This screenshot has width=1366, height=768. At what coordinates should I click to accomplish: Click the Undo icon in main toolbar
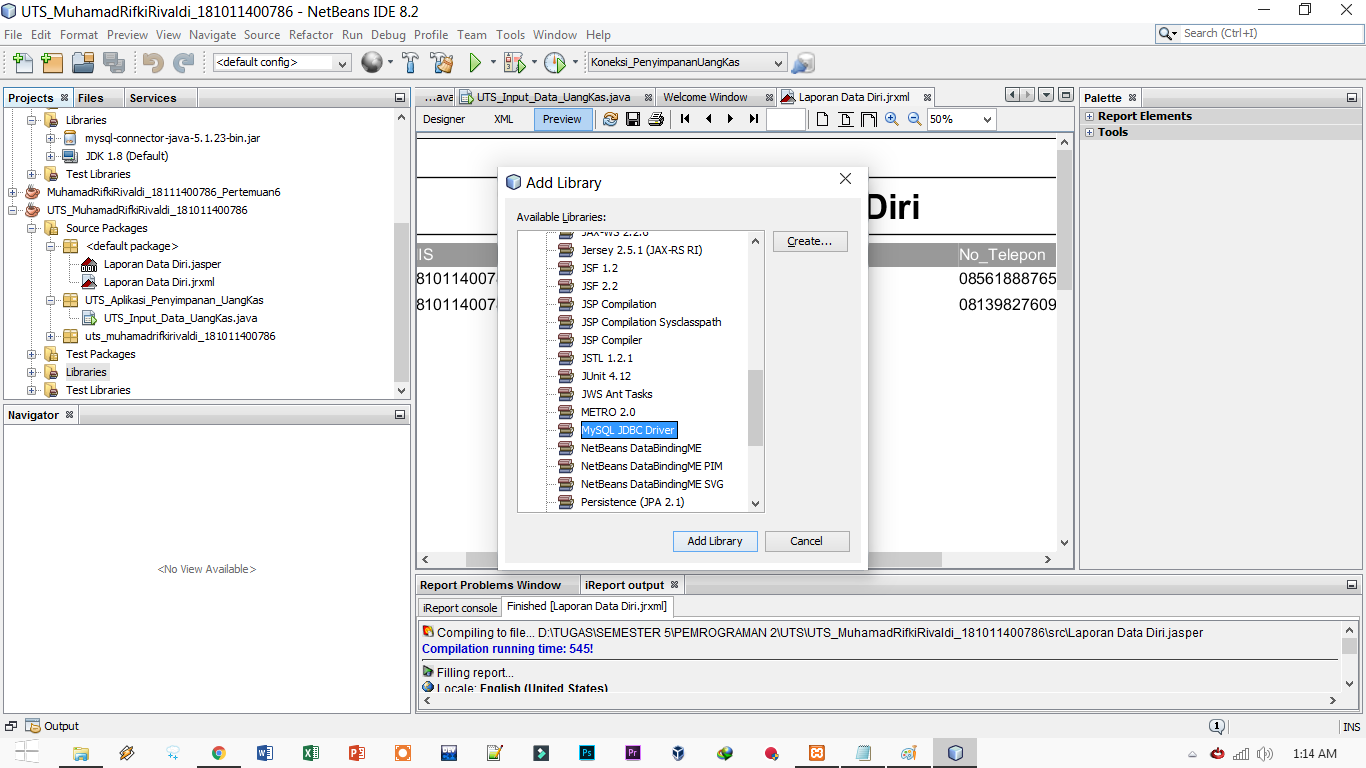tap(153, 62)
